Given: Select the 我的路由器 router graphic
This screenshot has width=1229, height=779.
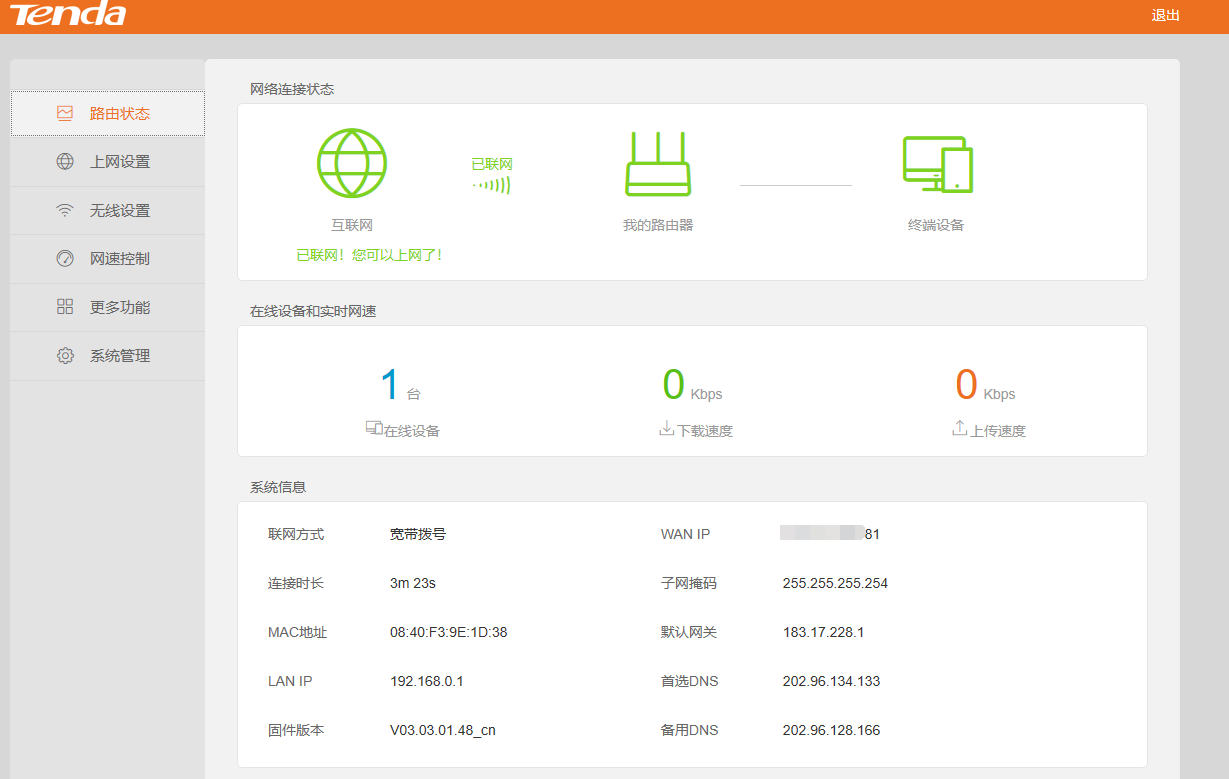Looking at the screenshot, I should click(657, 162).
